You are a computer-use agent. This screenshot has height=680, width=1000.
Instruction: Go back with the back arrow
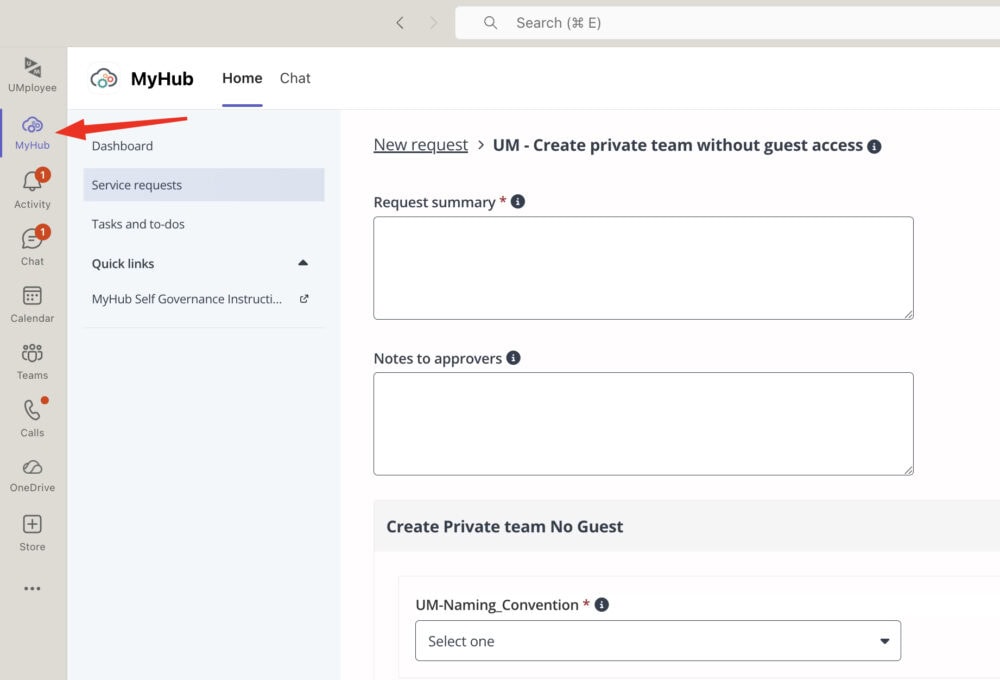tap(400, 23)
